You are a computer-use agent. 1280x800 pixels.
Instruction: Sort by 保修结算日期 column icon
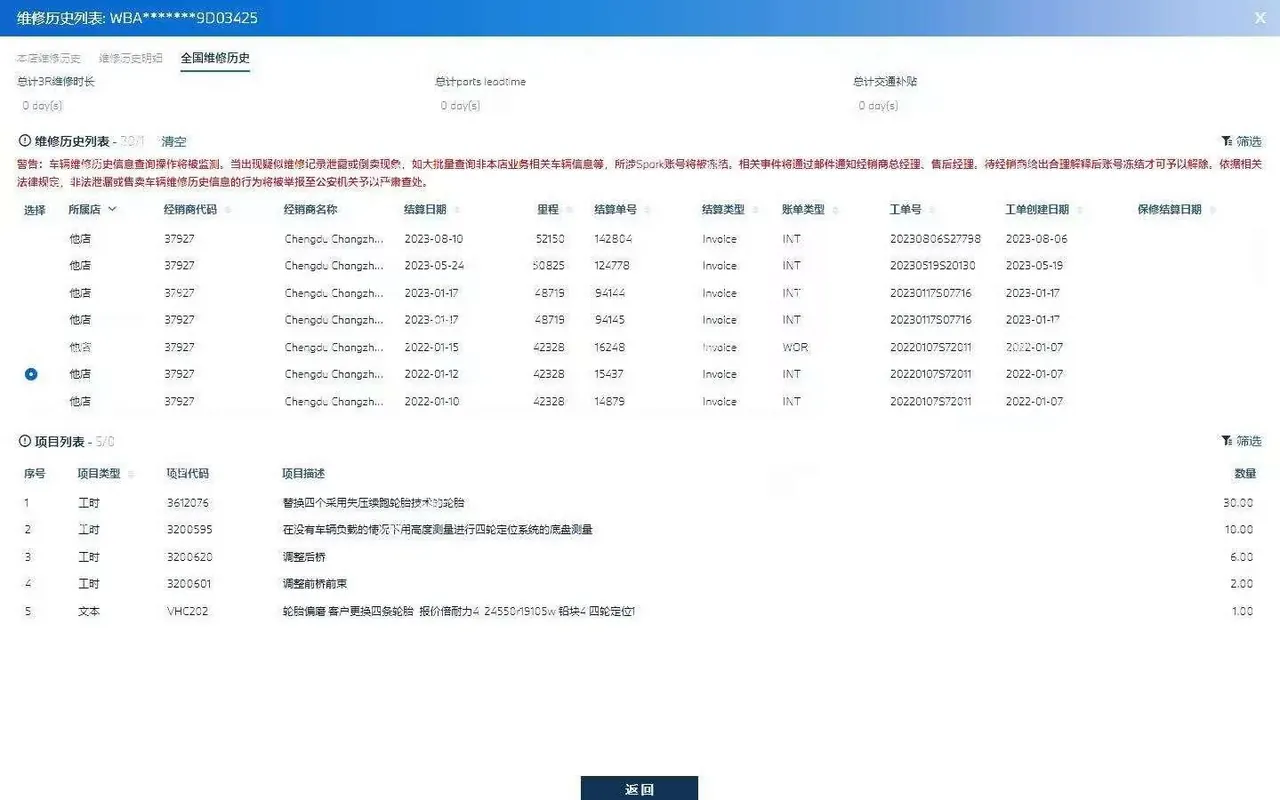pos(1211,210)
